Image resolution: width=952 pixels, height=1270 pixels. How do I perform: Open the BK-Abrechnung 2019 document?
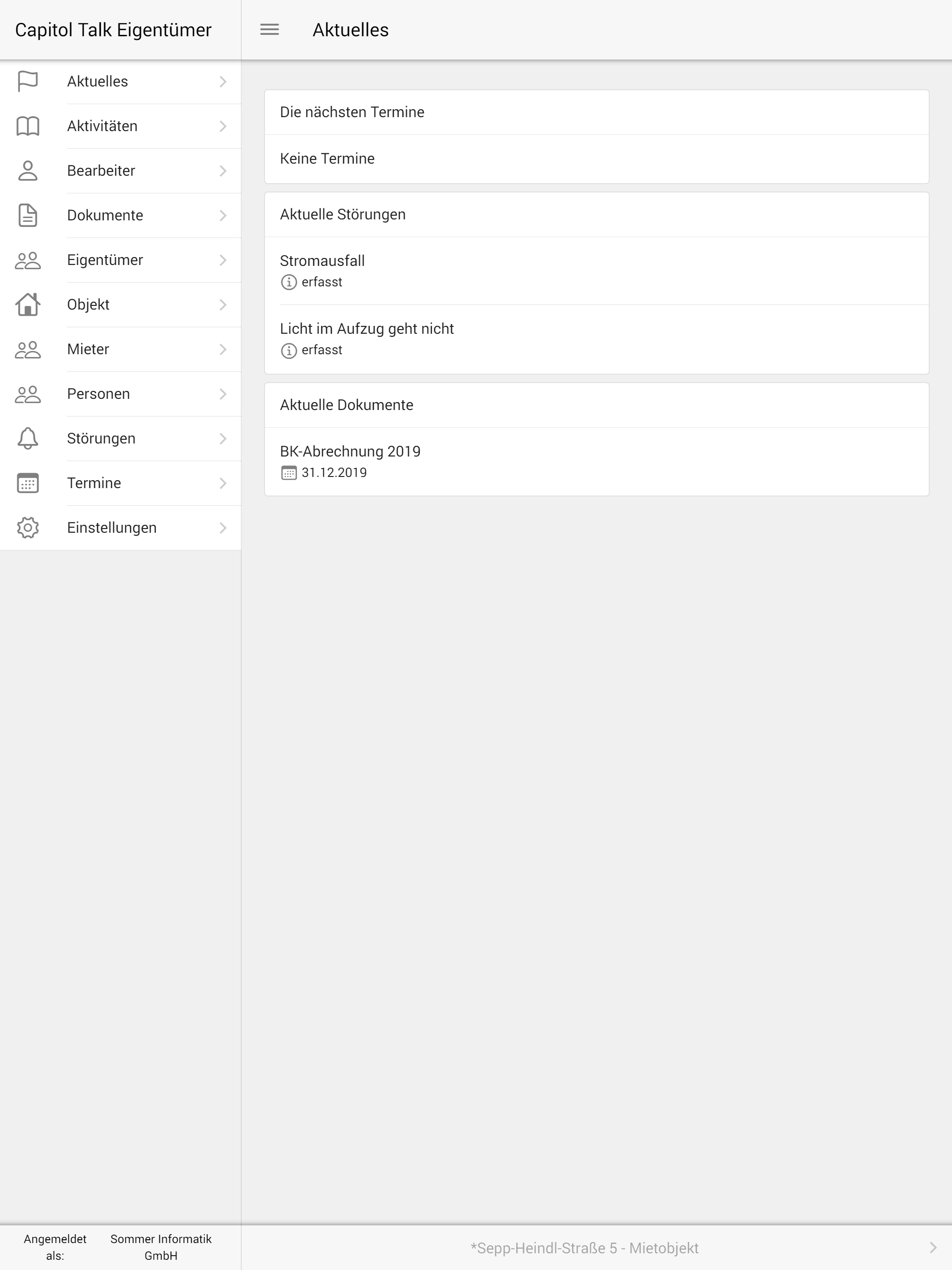pos(596,462)
